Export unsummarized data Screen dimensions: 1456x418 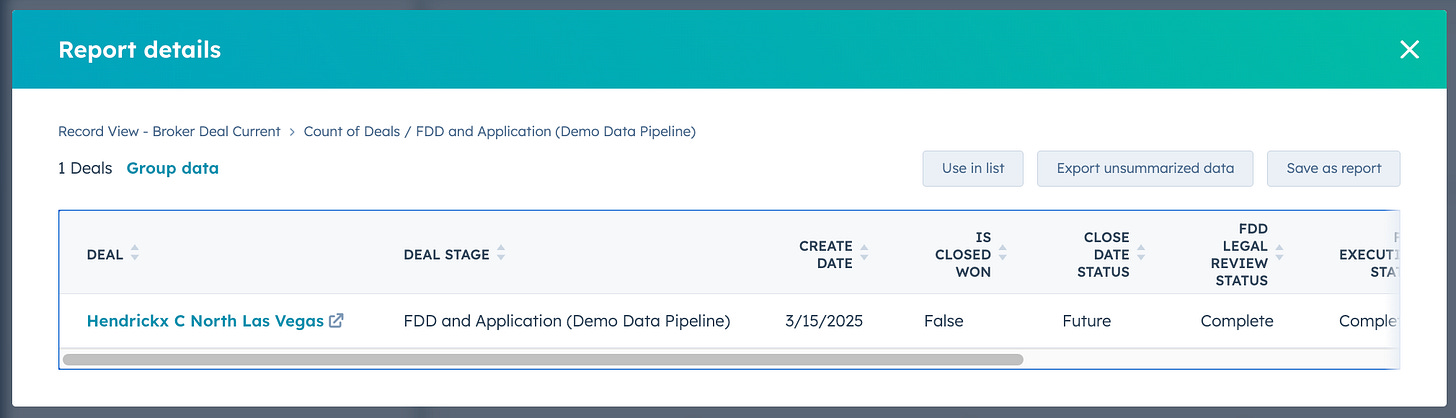tap(1145, 168)
